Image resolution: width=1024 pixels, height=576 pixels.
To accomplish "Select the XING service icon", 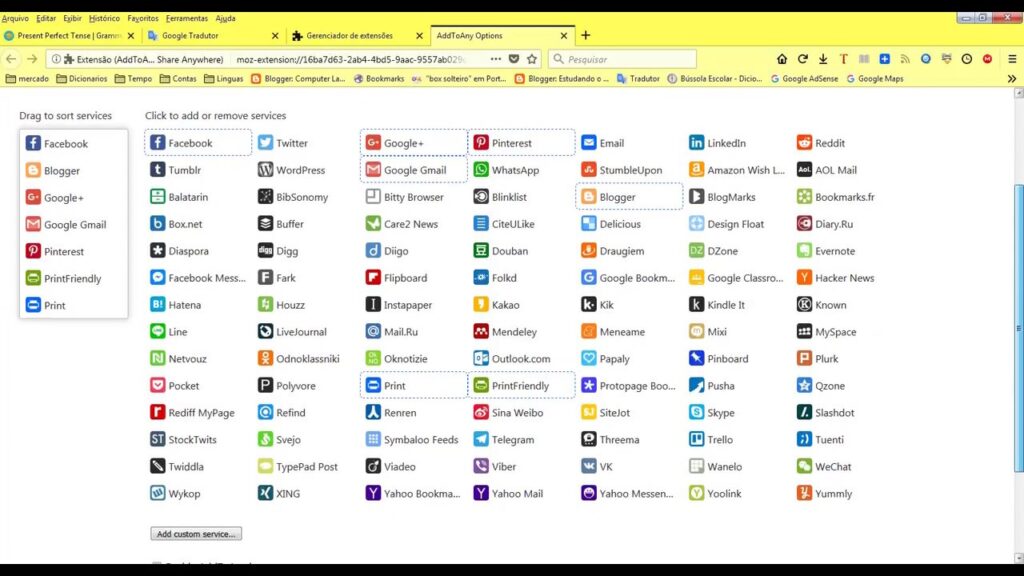I will [x=265, y=494].
